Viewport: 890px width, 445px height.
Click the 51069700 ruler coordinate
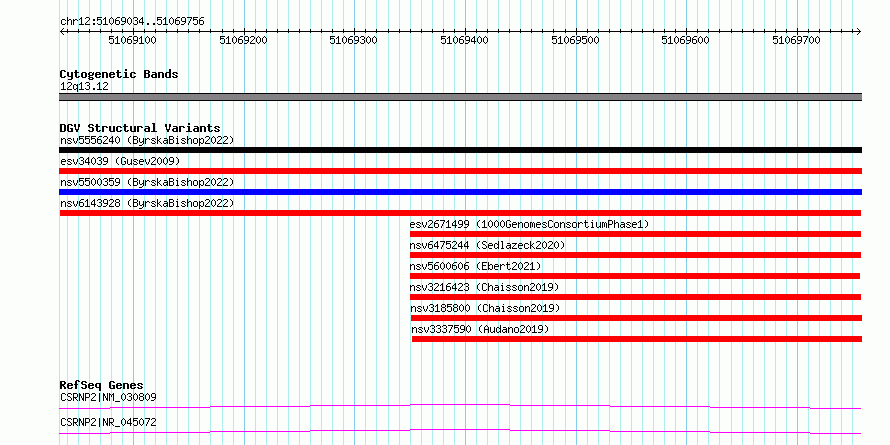click(796, 40)
